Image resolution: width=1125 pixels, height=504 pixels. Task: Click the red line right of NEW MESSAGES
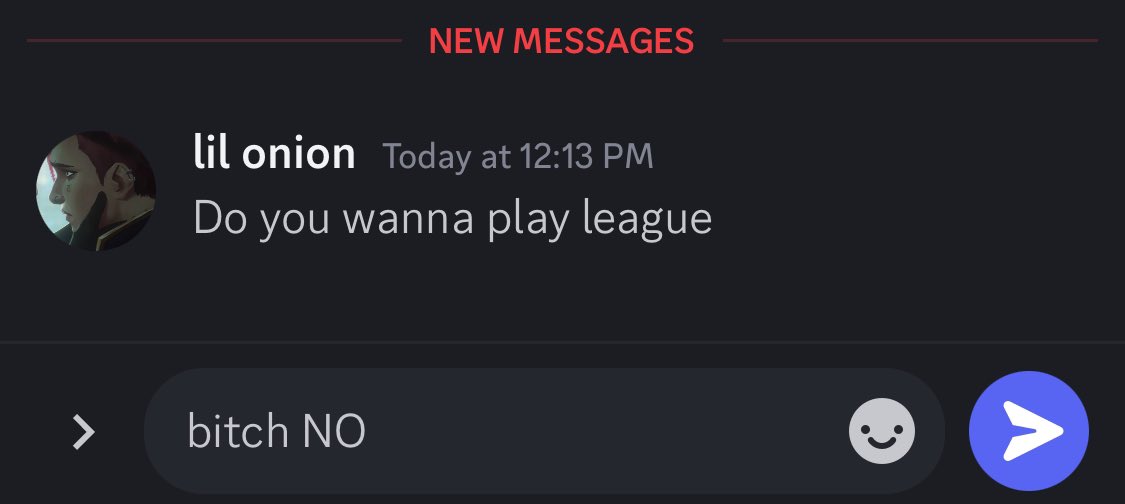[x=910, y=40]
